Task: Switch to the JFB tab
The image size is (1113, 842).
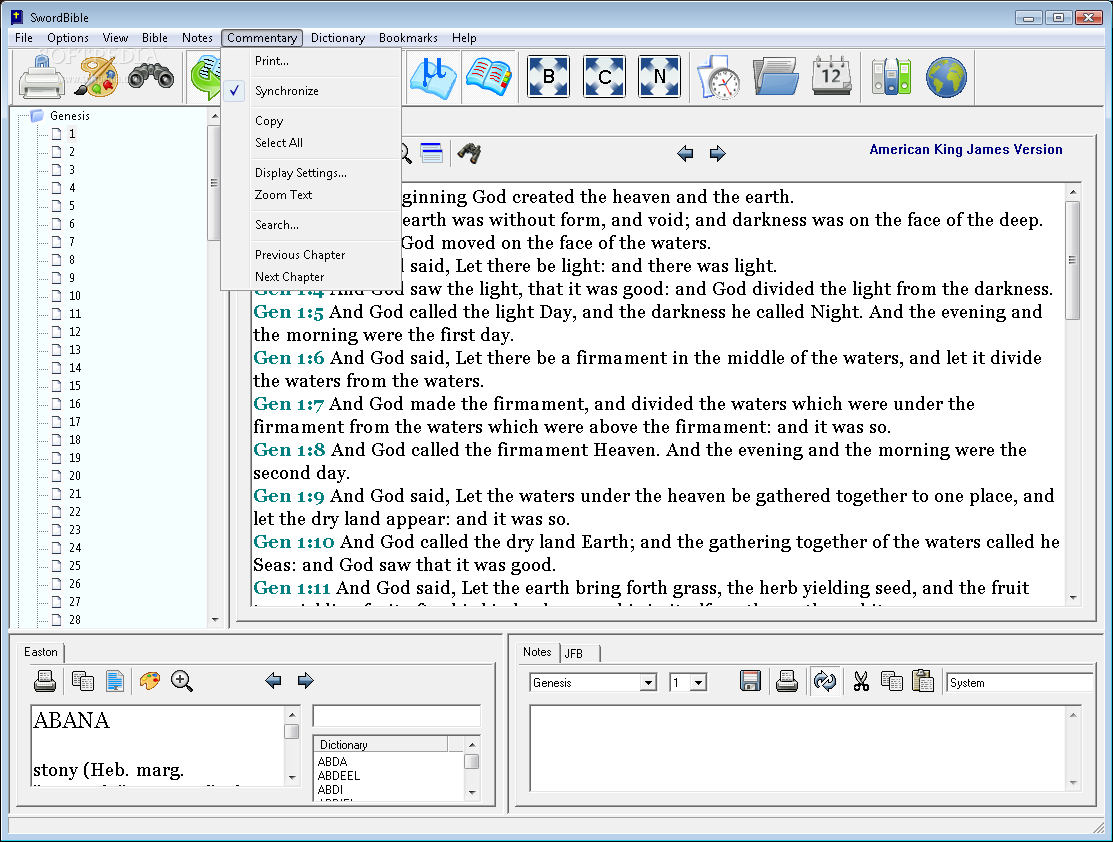Action: 578,653
